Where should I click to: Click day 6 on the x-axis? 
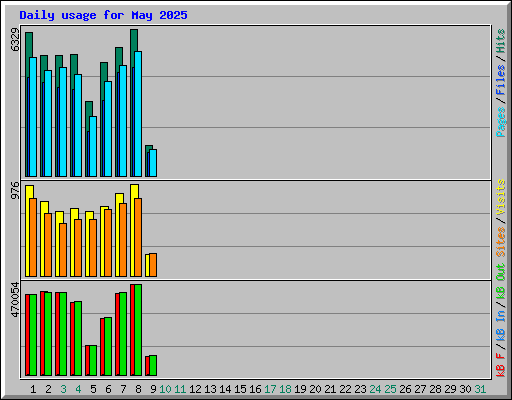108,389
